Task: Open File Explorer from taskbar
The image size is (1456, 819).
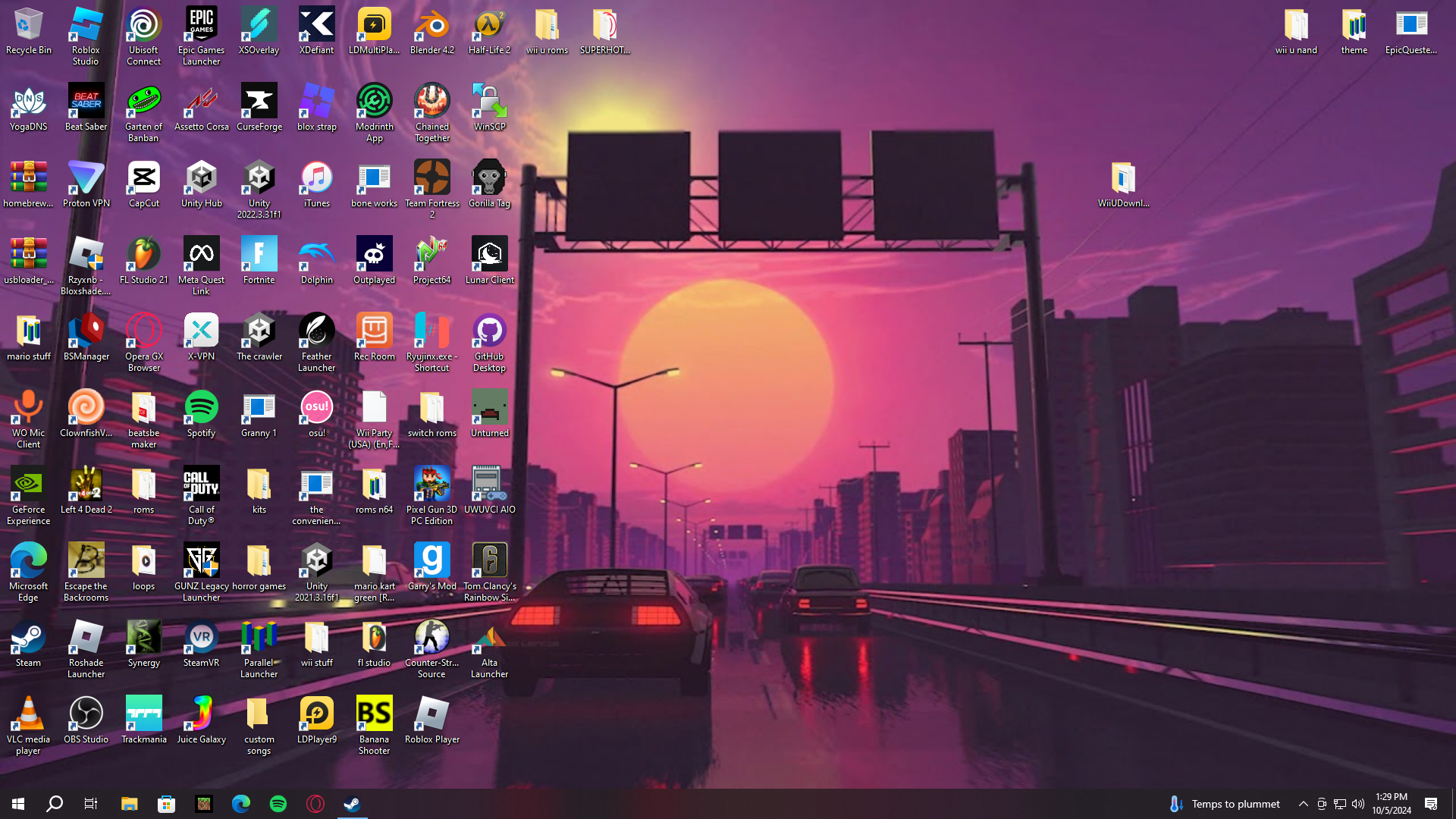Action: [129, 804]
